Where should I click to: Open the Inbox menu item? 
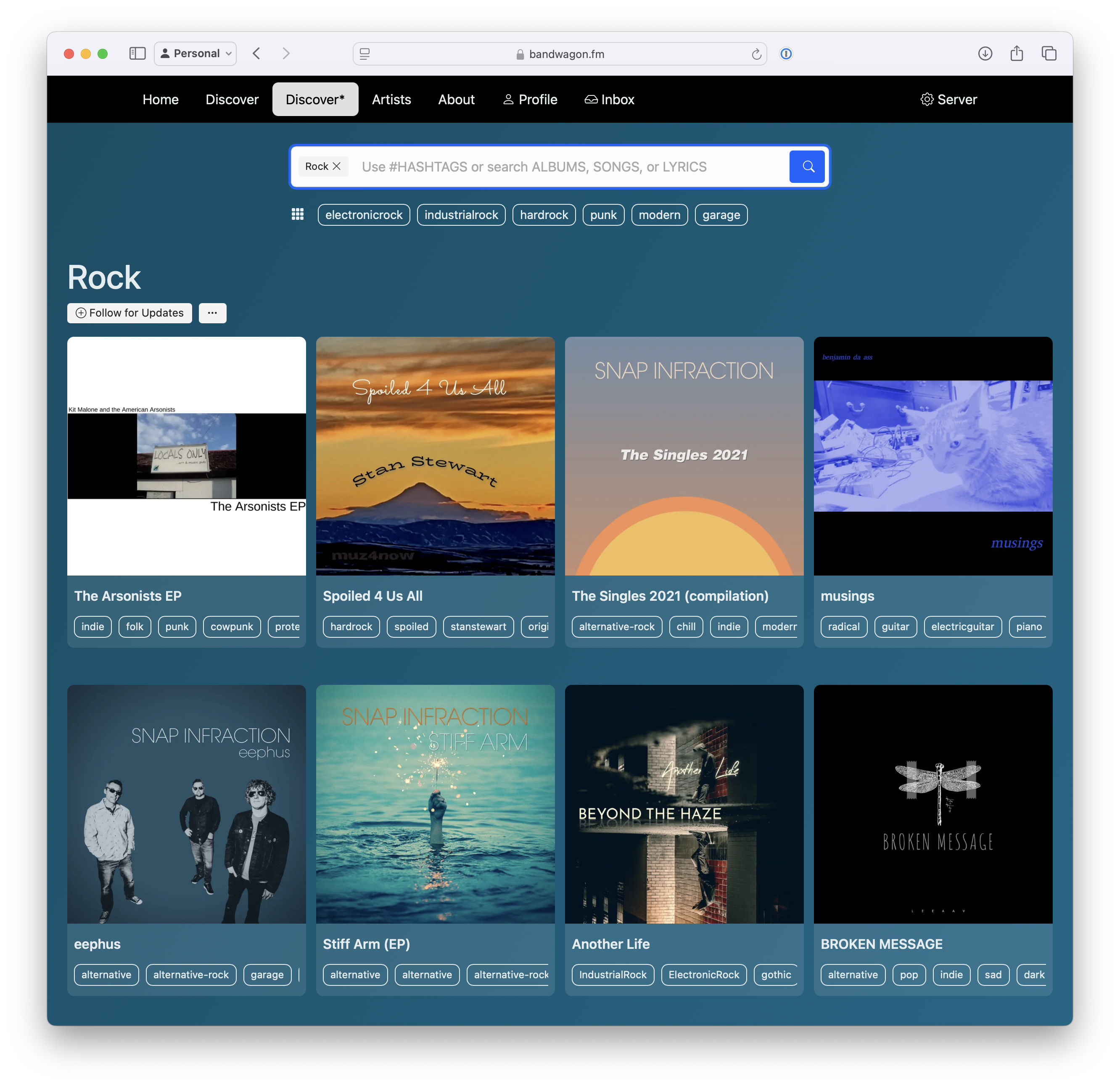tap(609, 100)
